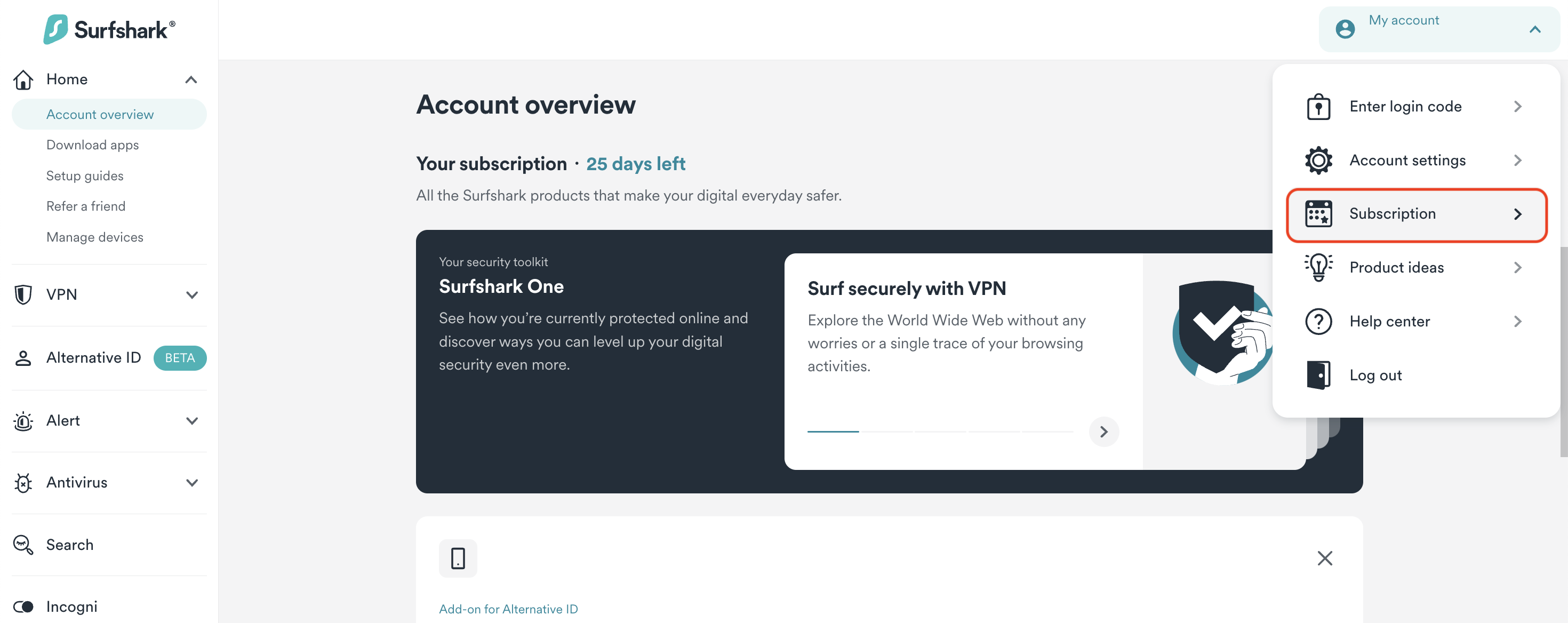This screenshot has height=623, width=1568.
Task: Open Subscription from the account menu
Action: pyautogui.click(x=1416, y=214)
